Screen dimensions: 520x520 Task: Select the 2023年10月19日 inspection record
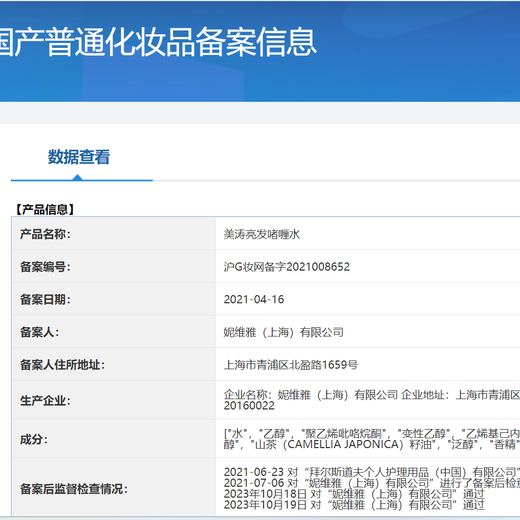coord(354,505)
